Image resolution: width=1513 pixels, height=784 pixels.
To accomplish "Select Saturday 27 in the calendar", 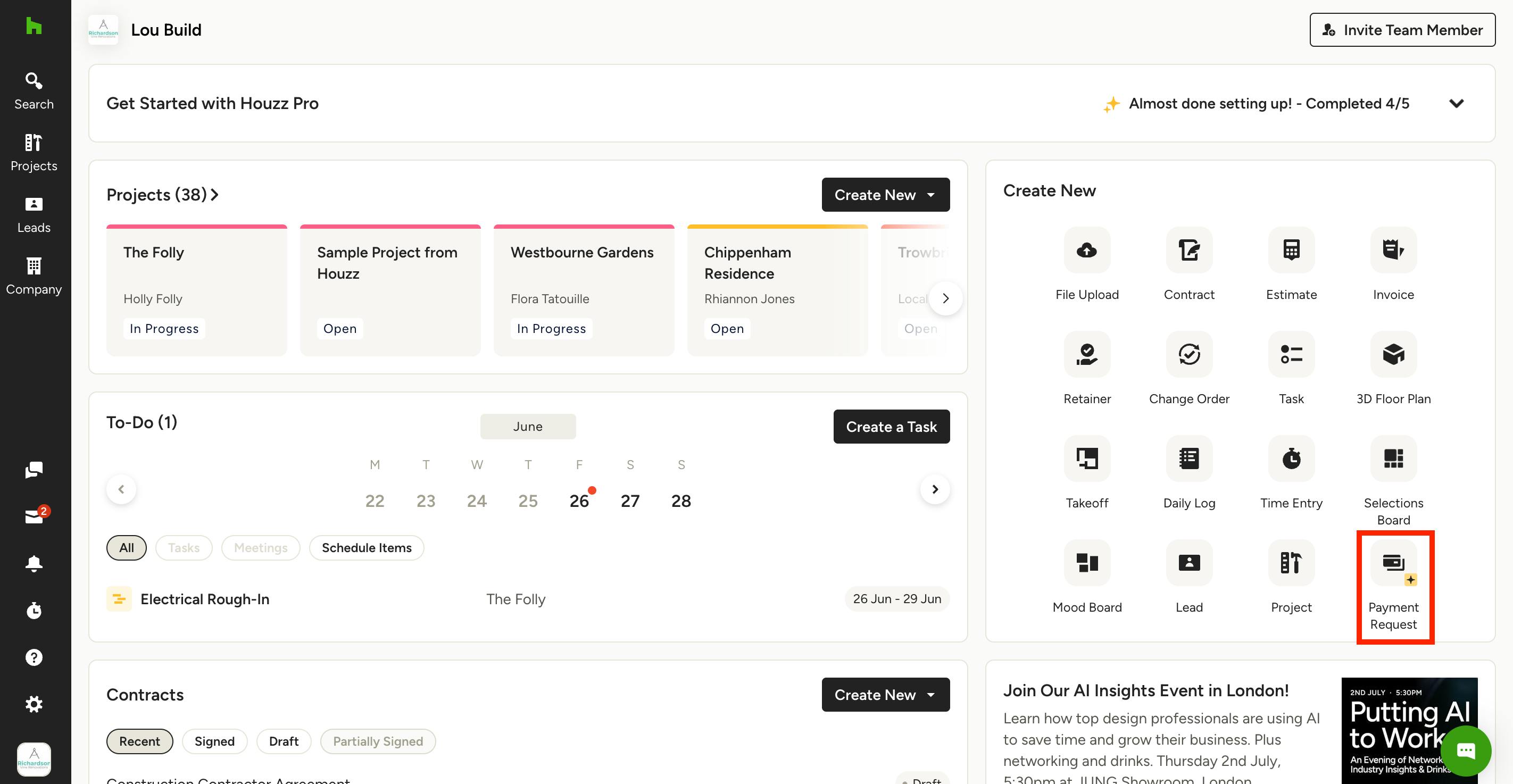I will tap(630, 501).
